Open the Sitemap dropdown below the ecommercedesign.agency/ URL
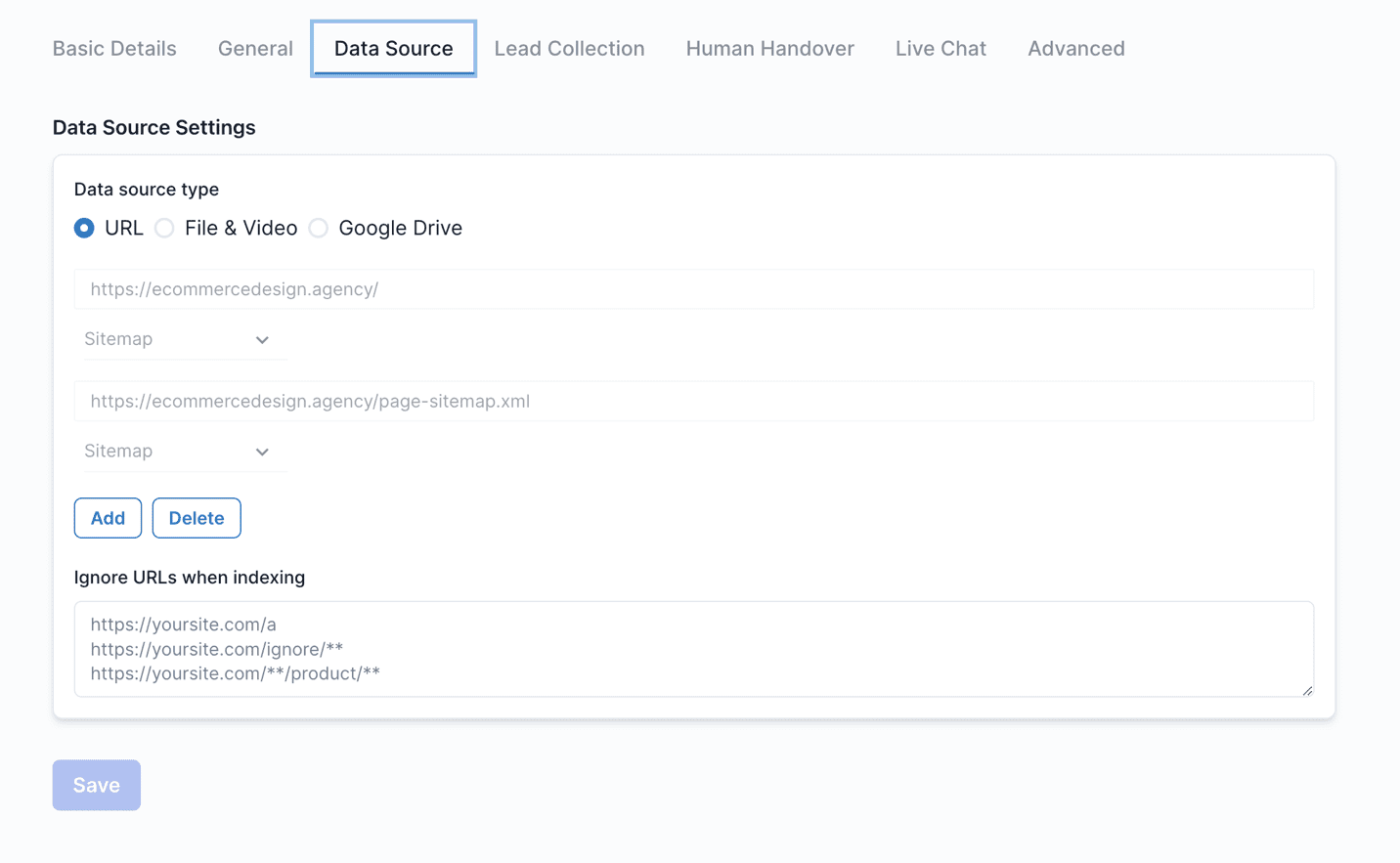Viewport: 1400px width, 863px height. click(178, 340)
